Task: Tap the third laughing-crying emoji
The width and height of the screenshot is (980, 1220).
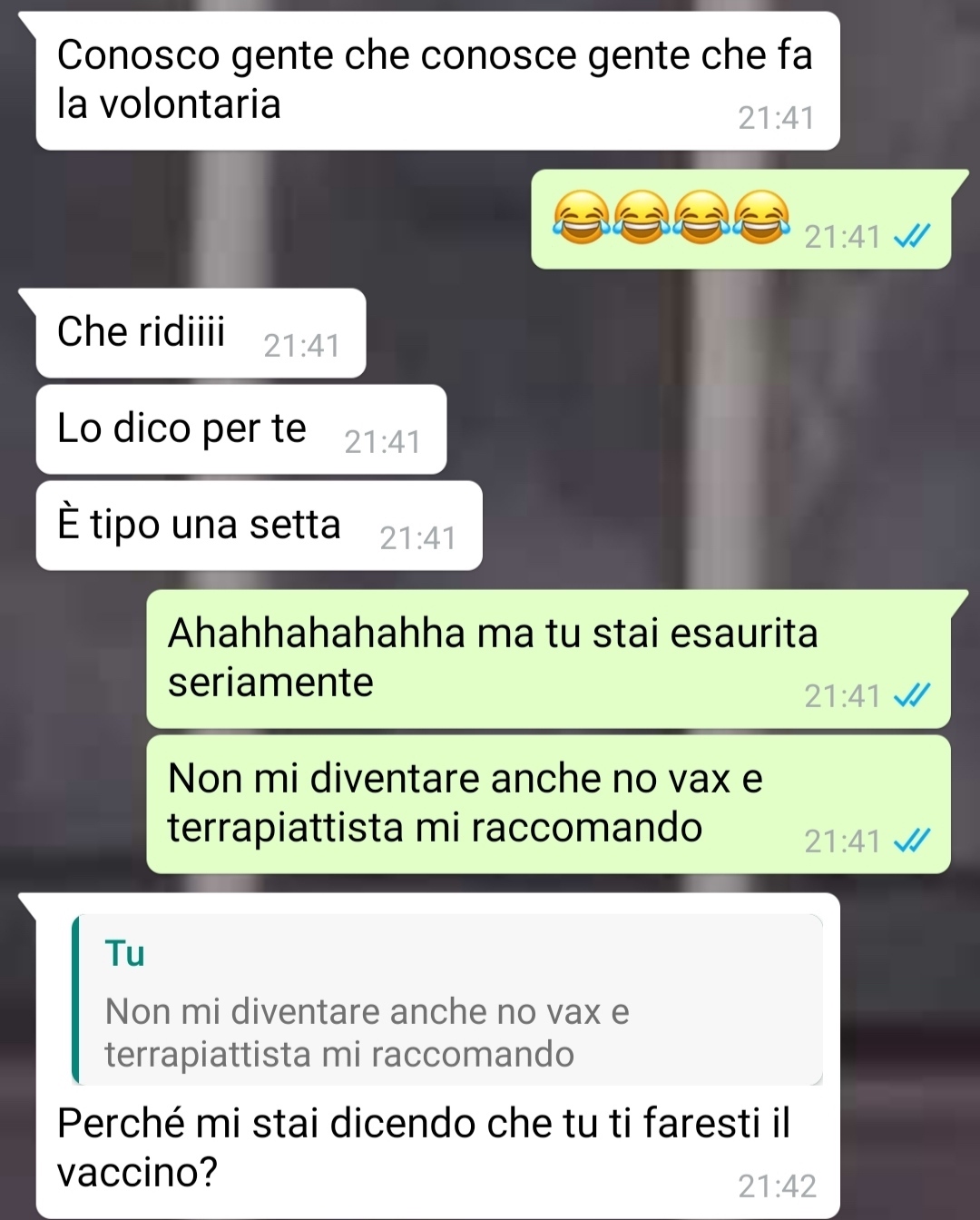Action: point(701,218)
